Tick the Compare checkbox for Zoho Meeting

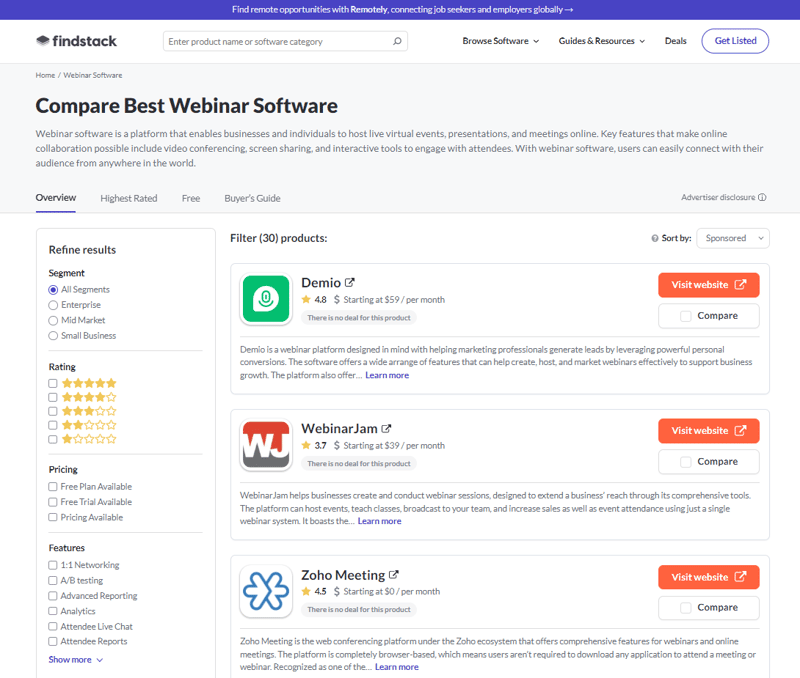point(686,608)
